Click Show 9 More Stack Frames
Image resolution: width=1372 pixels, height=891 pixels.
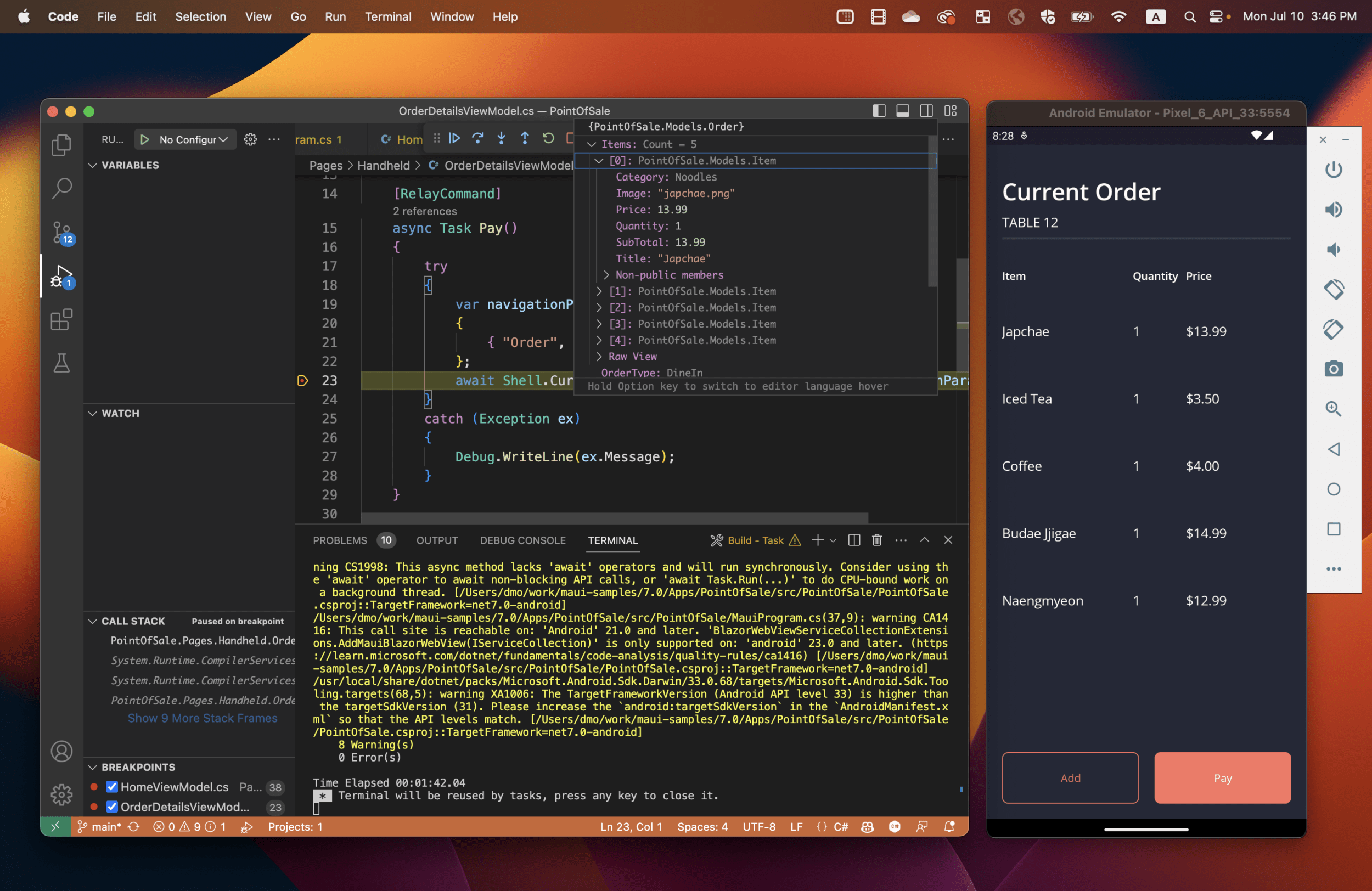click(203, 718)
